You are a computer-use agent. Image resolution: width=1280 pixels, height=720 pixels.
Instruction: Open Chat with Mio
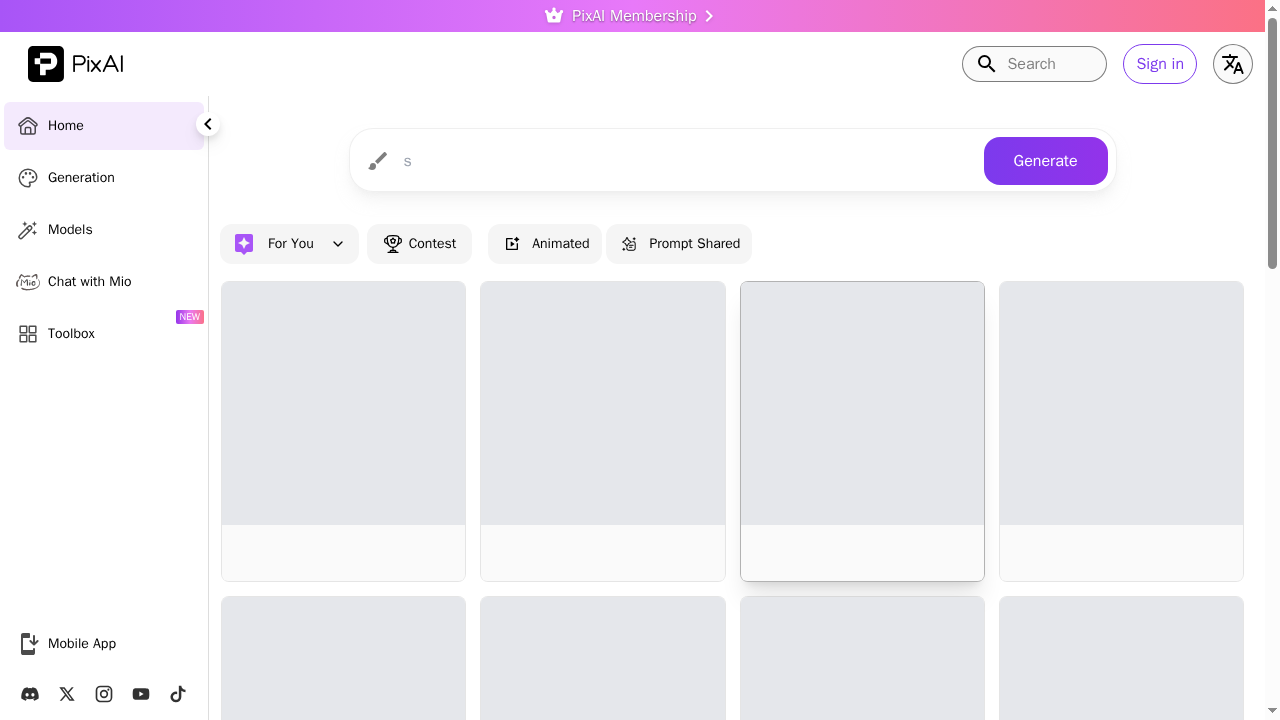89,282
